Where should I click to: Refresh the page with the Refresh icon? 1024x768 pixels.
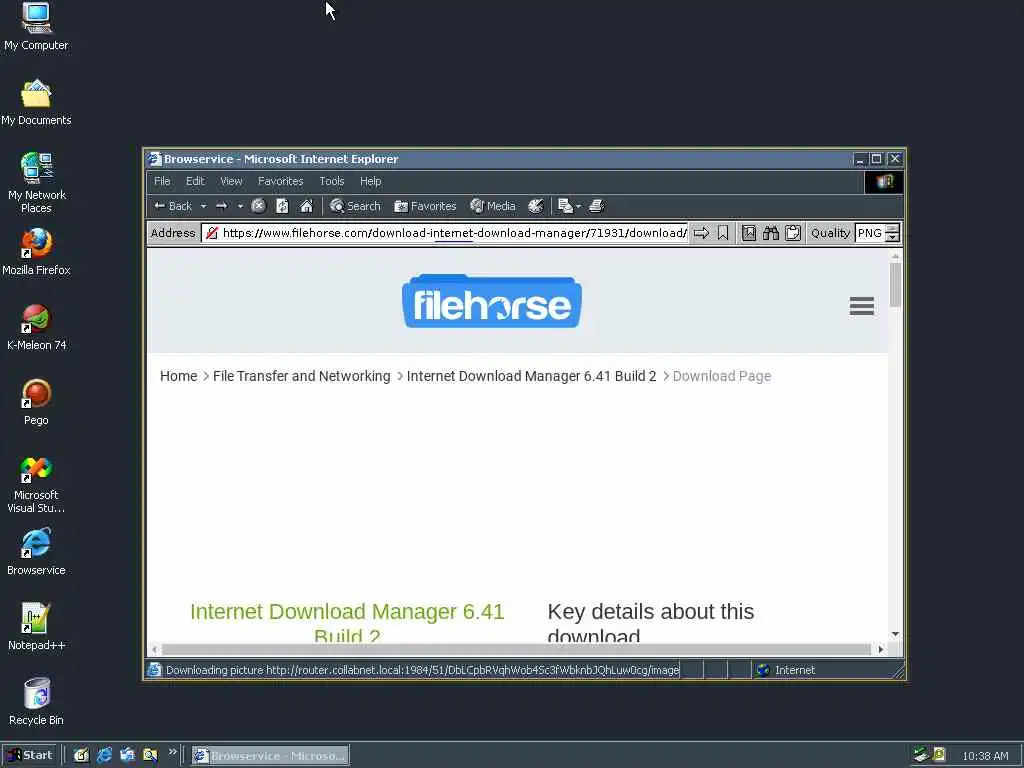click(282, 206)
